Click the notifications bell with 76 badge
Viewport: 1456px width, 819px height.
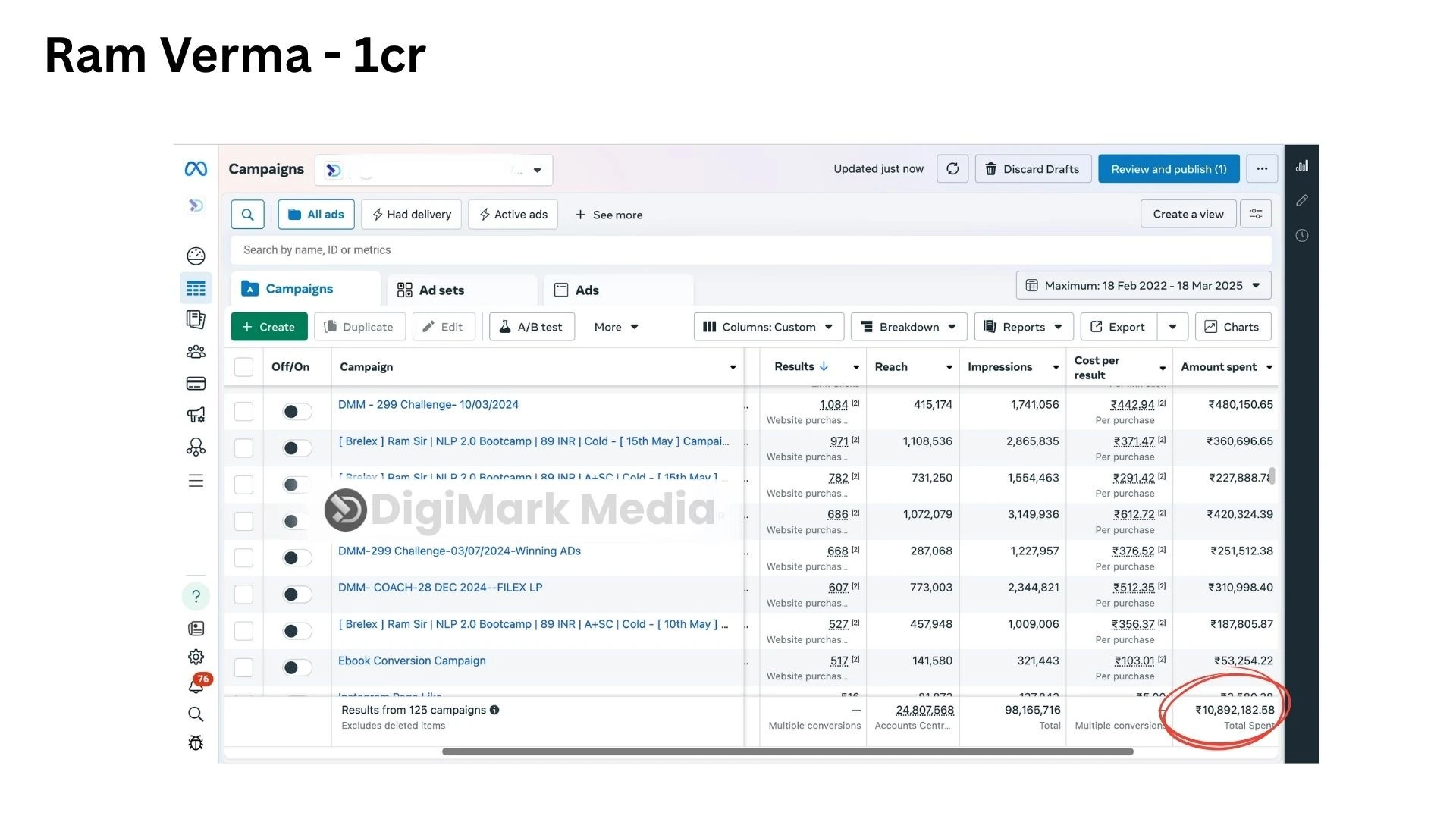tap(196, 686)
